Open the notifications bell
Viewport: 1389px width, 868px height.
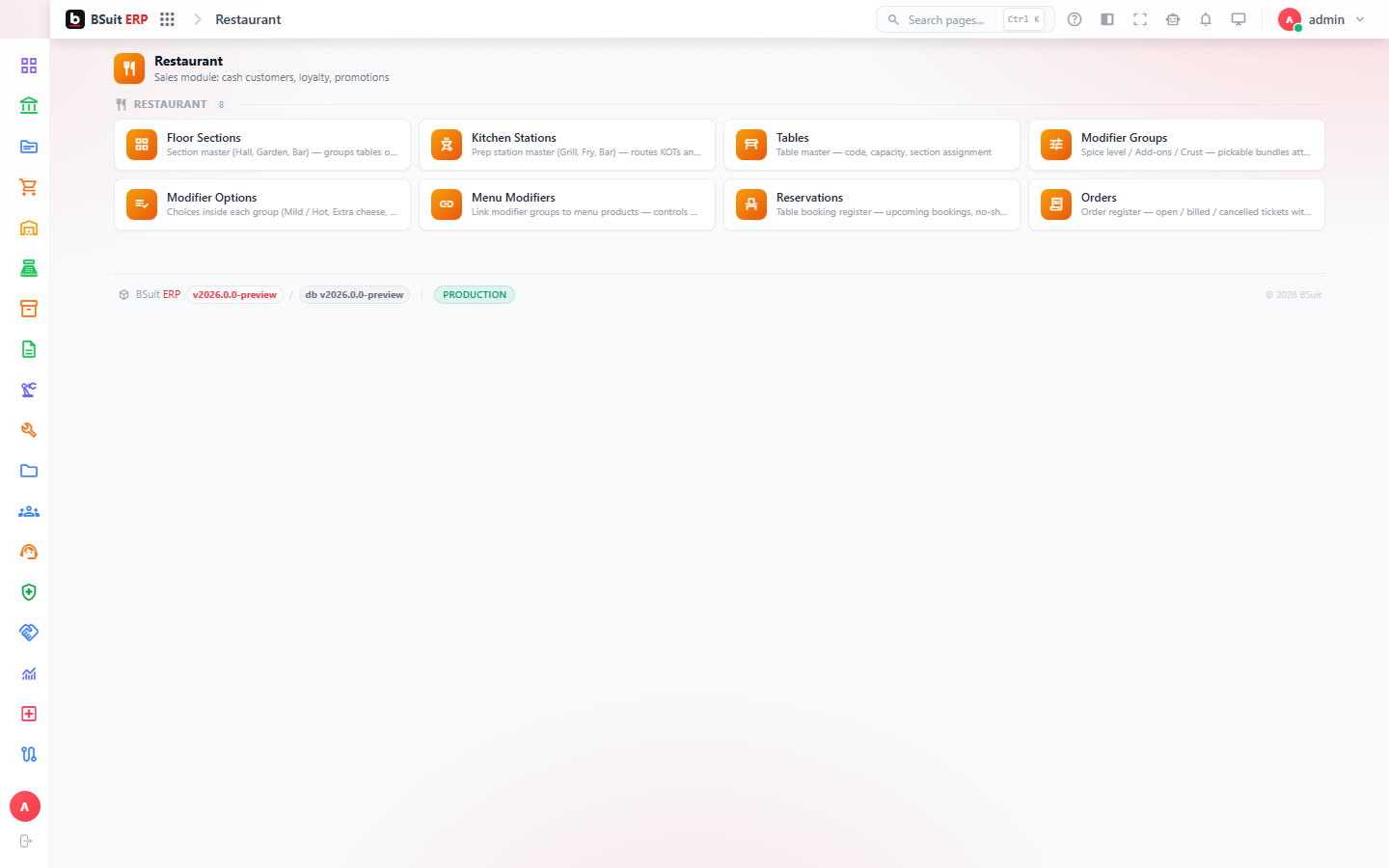pyautogui.click(x=1206, y=19)
